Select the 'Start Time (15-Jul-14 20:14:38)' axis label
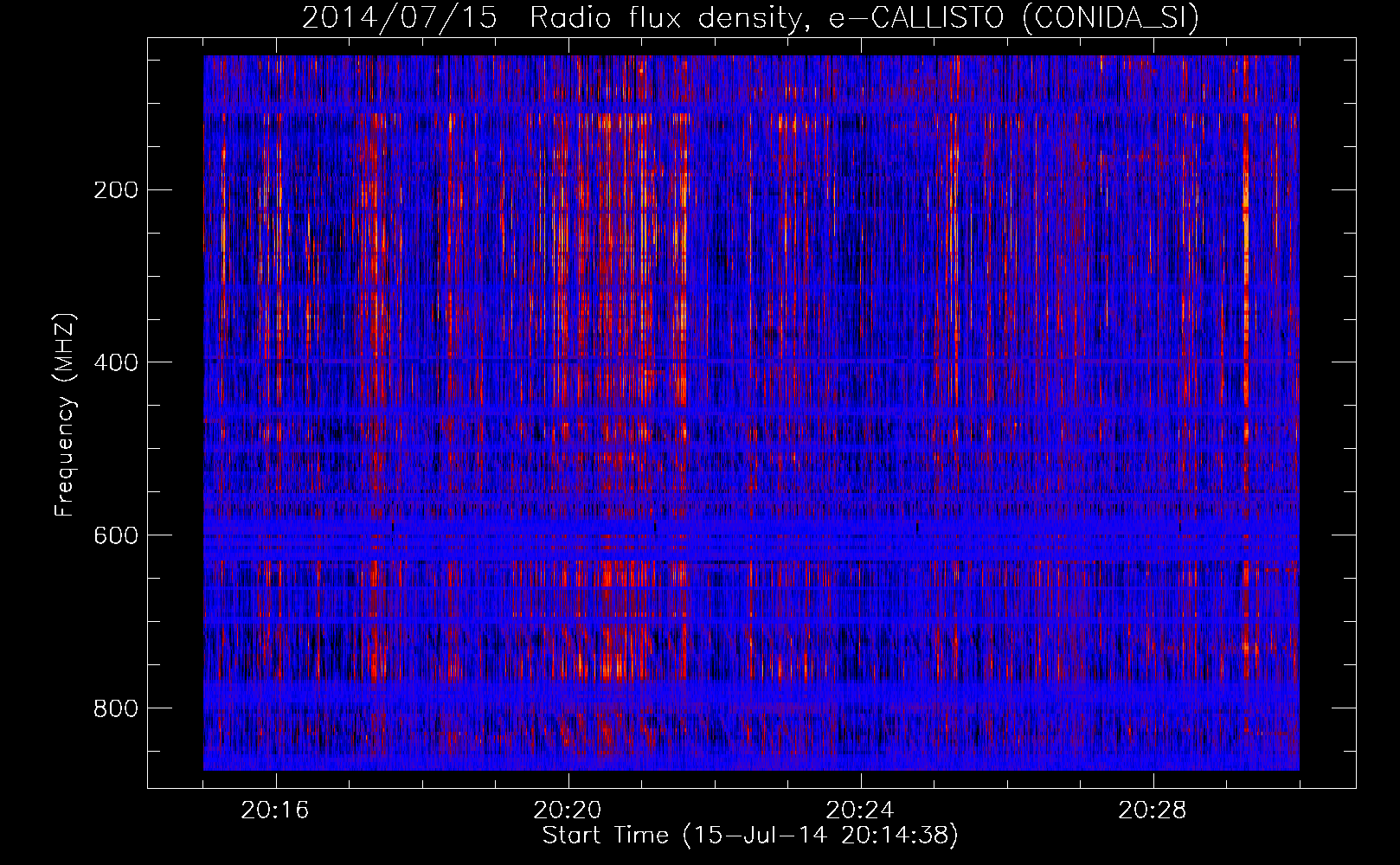 pyautogui.click(x=750, y=836)
